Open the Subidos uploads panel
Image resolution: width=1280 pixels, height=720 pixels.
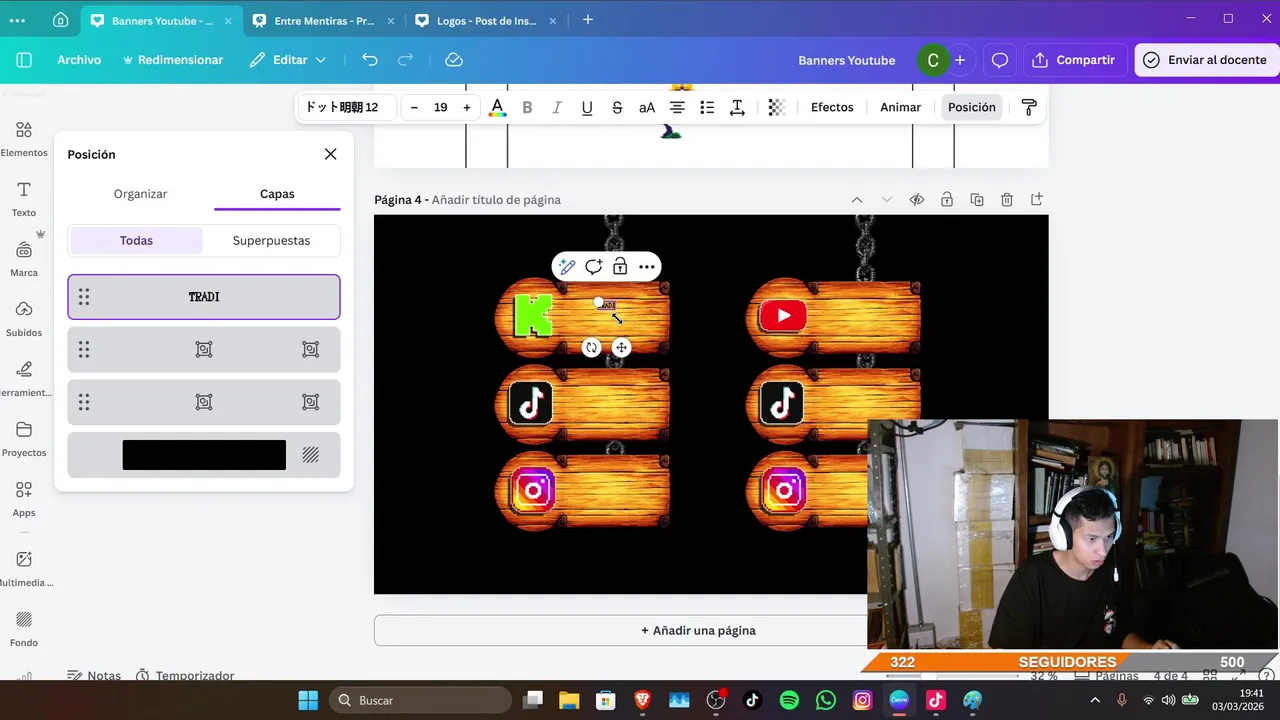coord(24,319)
